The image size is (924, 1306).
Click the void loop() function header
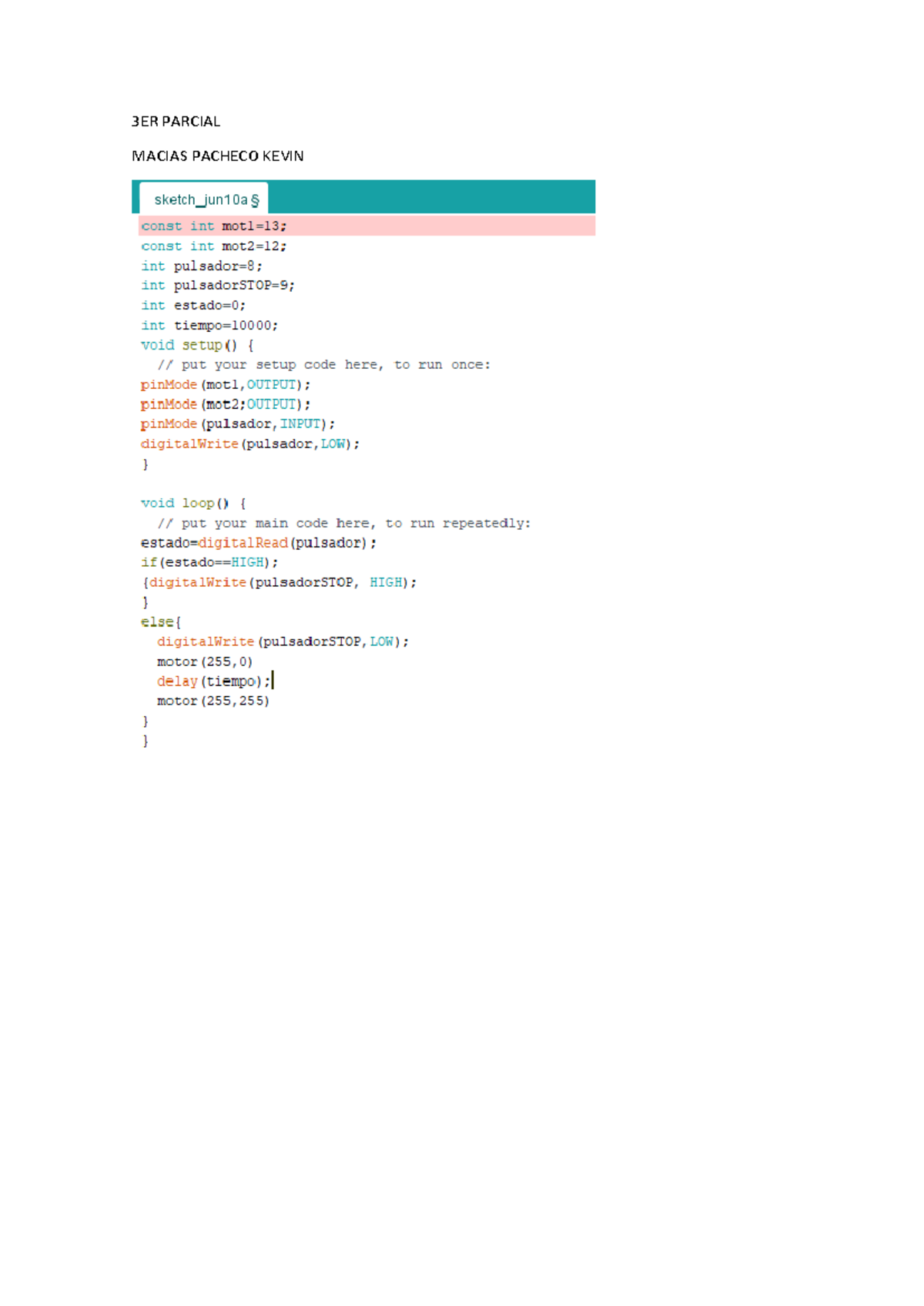(x=193, y=504)
